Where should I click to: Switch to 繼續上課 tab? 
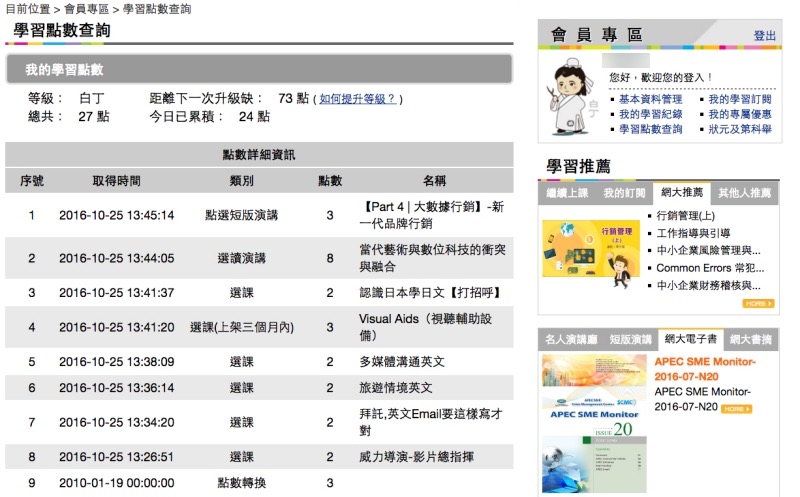[x=567, y=193]
